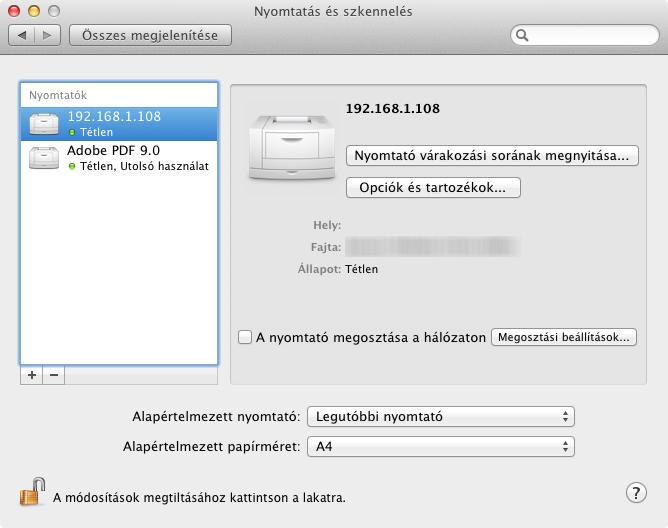Add a printer with the plus button

[x=32, y=375]
